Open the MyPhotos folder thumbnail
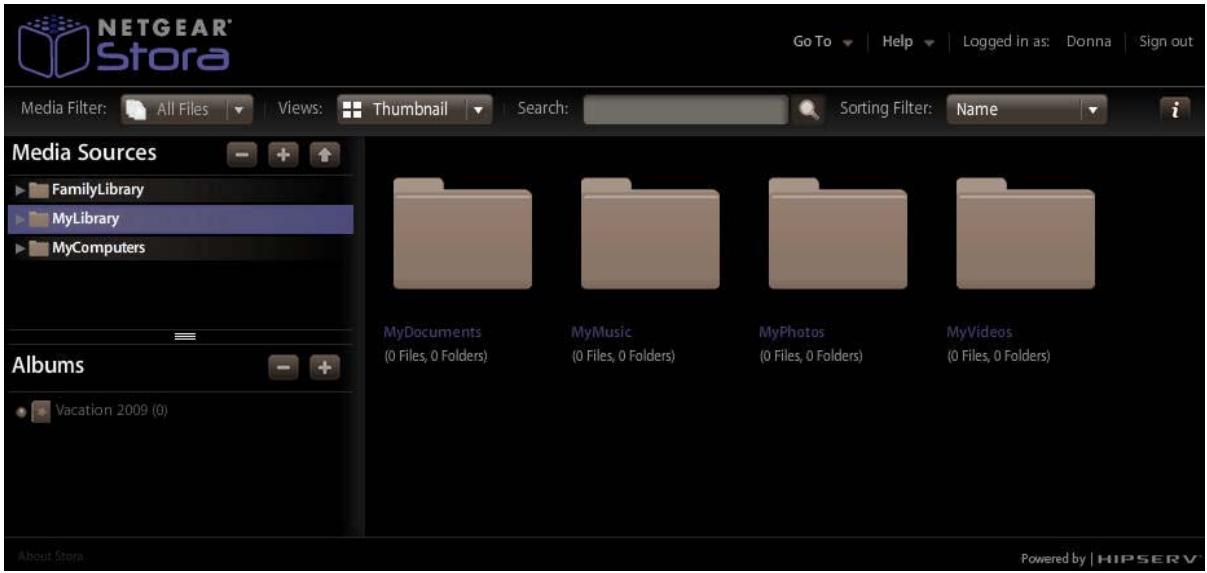 point(837,234)
